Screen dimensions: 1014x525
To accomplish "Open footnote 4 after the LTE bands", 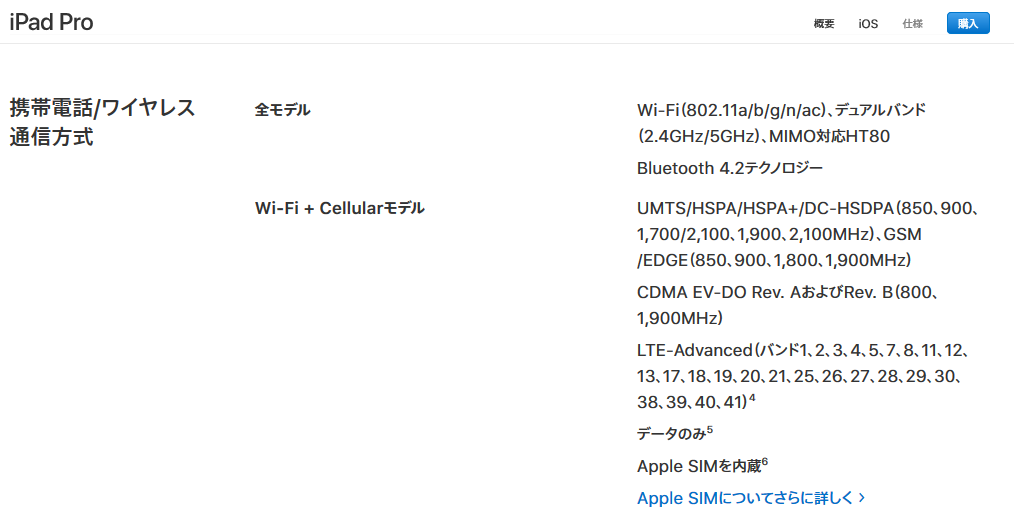I will tap(752, 398).
